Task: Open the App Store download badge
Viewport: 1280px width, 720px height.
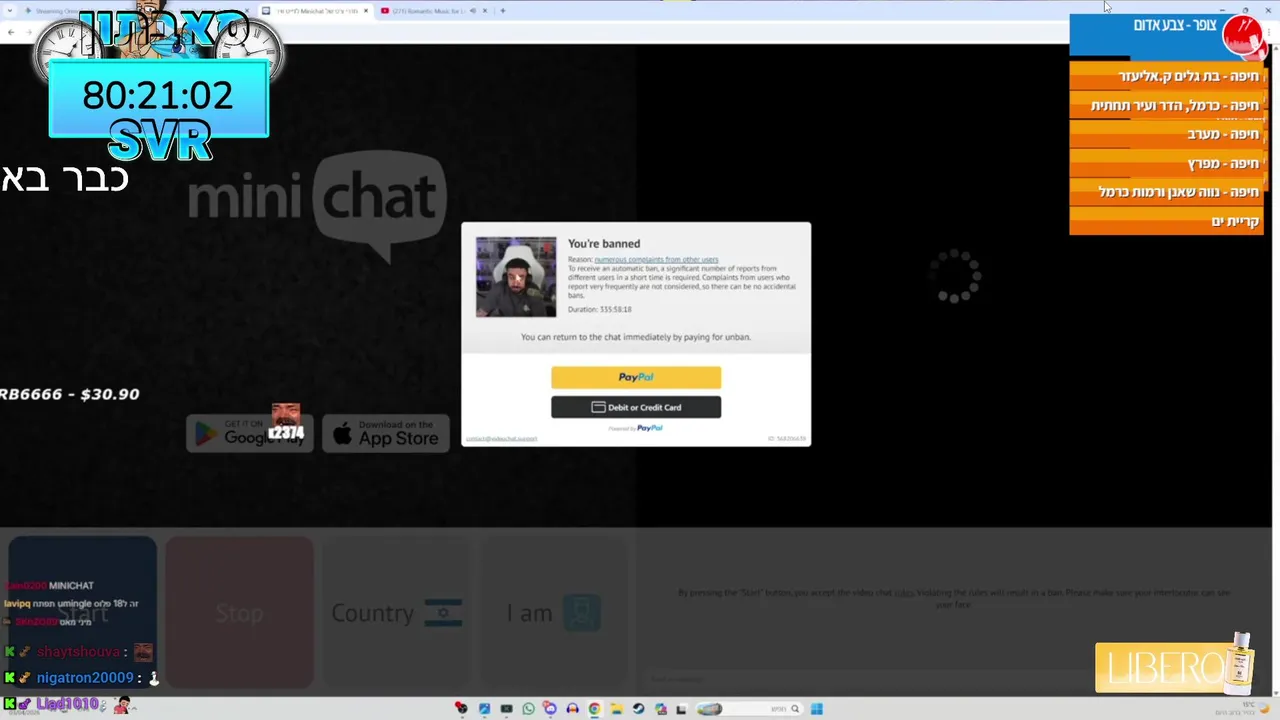Action: pyautogui.click(x=386, y=433)
